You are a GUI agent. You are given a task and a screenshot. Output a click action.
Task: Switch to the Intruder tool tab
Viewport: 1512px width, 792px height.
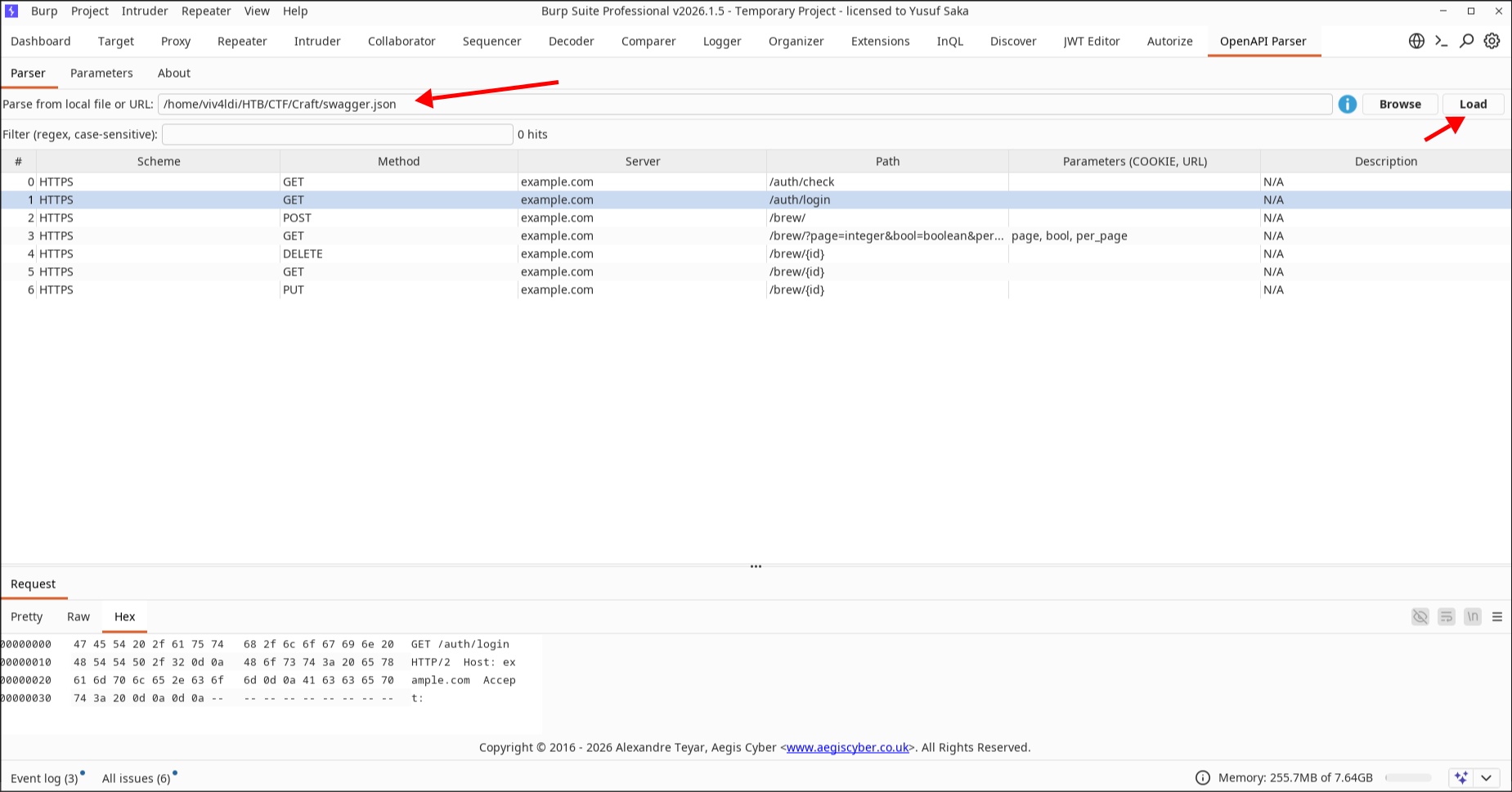click(317, 41)
